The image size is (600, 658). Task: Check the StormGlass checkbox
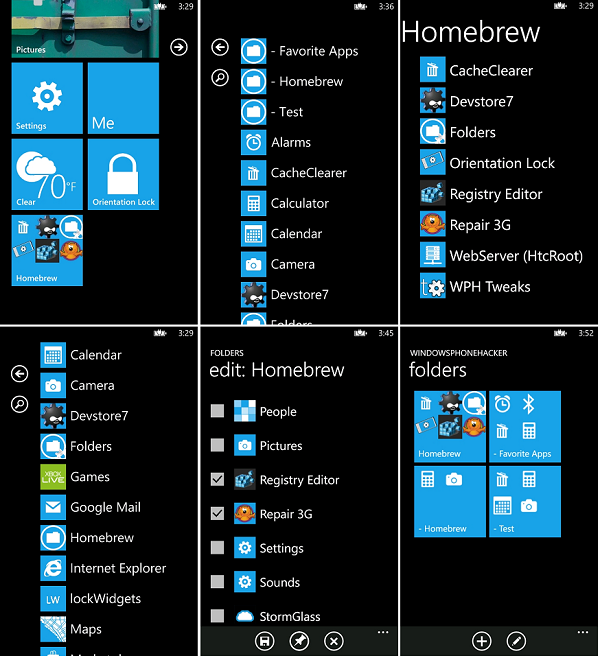pos(217,616)
